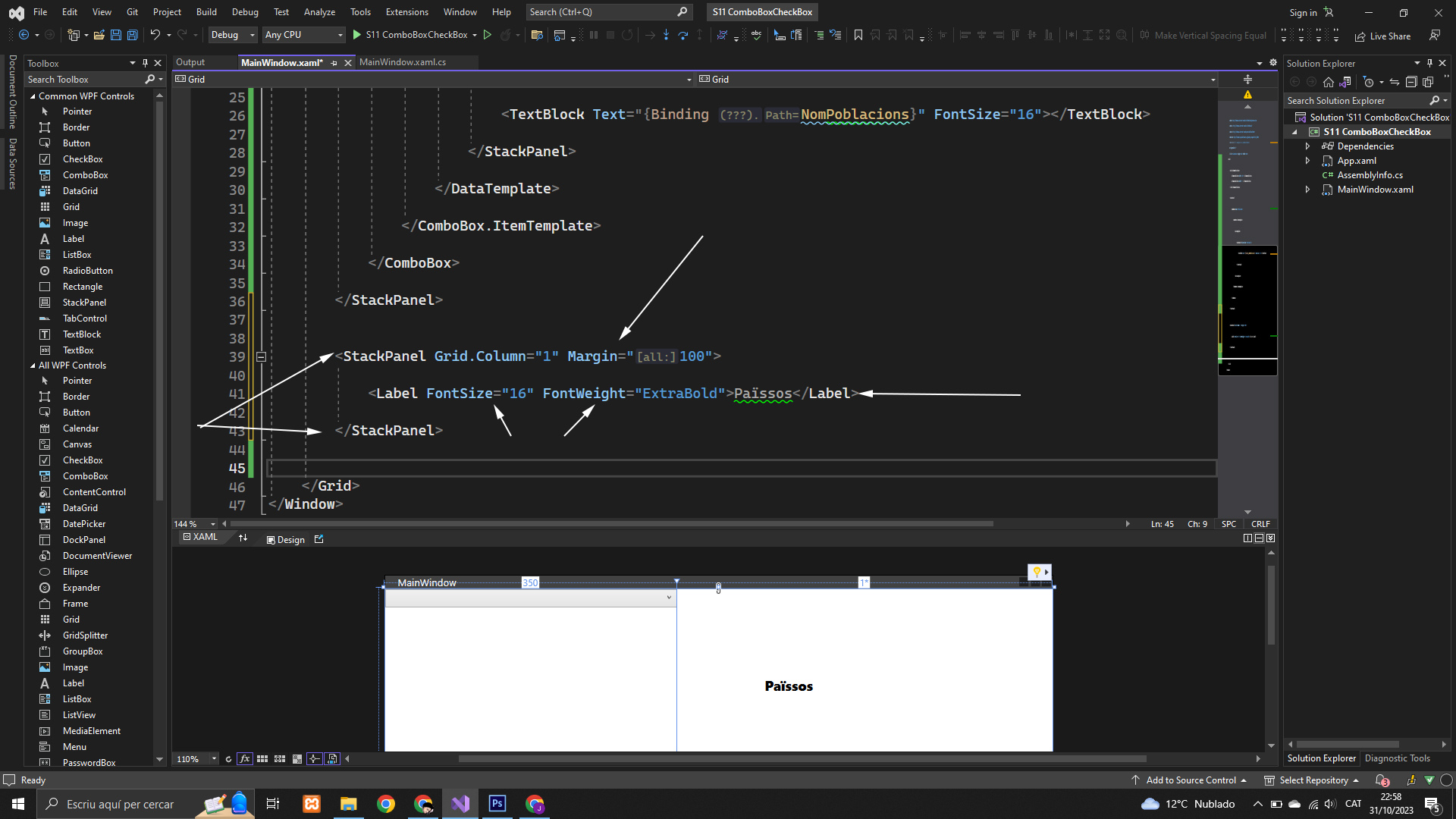Open the Analyze menu
This screenshot has width=1456, height=819.
pos(319,12)
